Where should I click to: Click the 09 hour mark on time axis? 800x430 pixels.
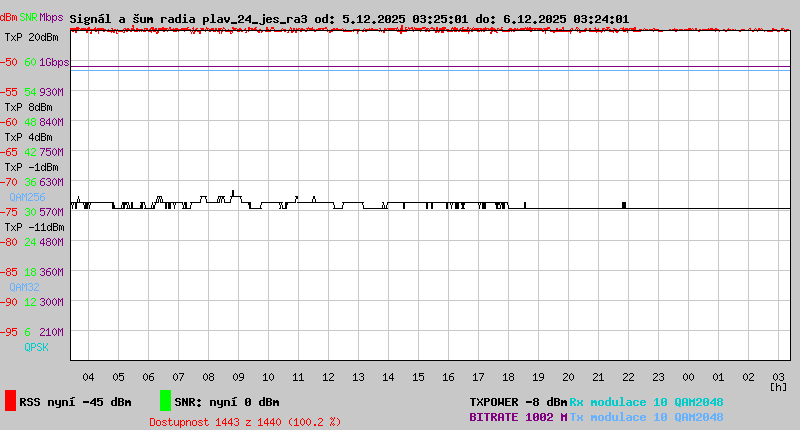(238, 377)
